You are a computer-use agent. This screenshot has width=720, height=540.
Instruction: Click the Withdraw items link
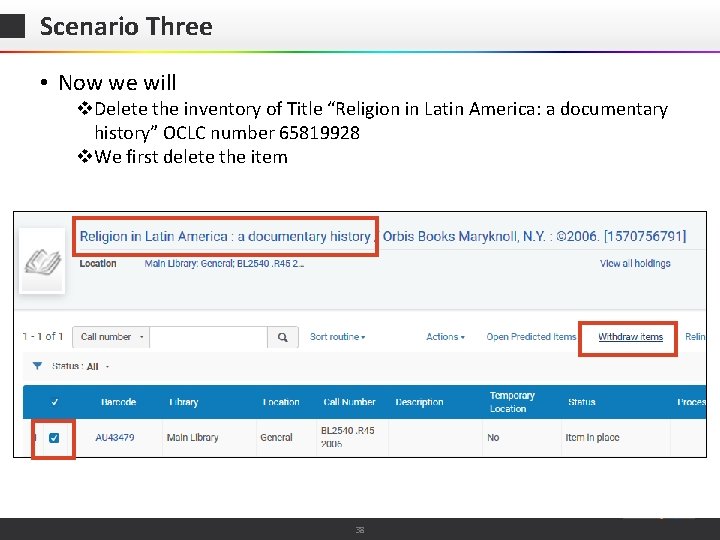(630, 337)
